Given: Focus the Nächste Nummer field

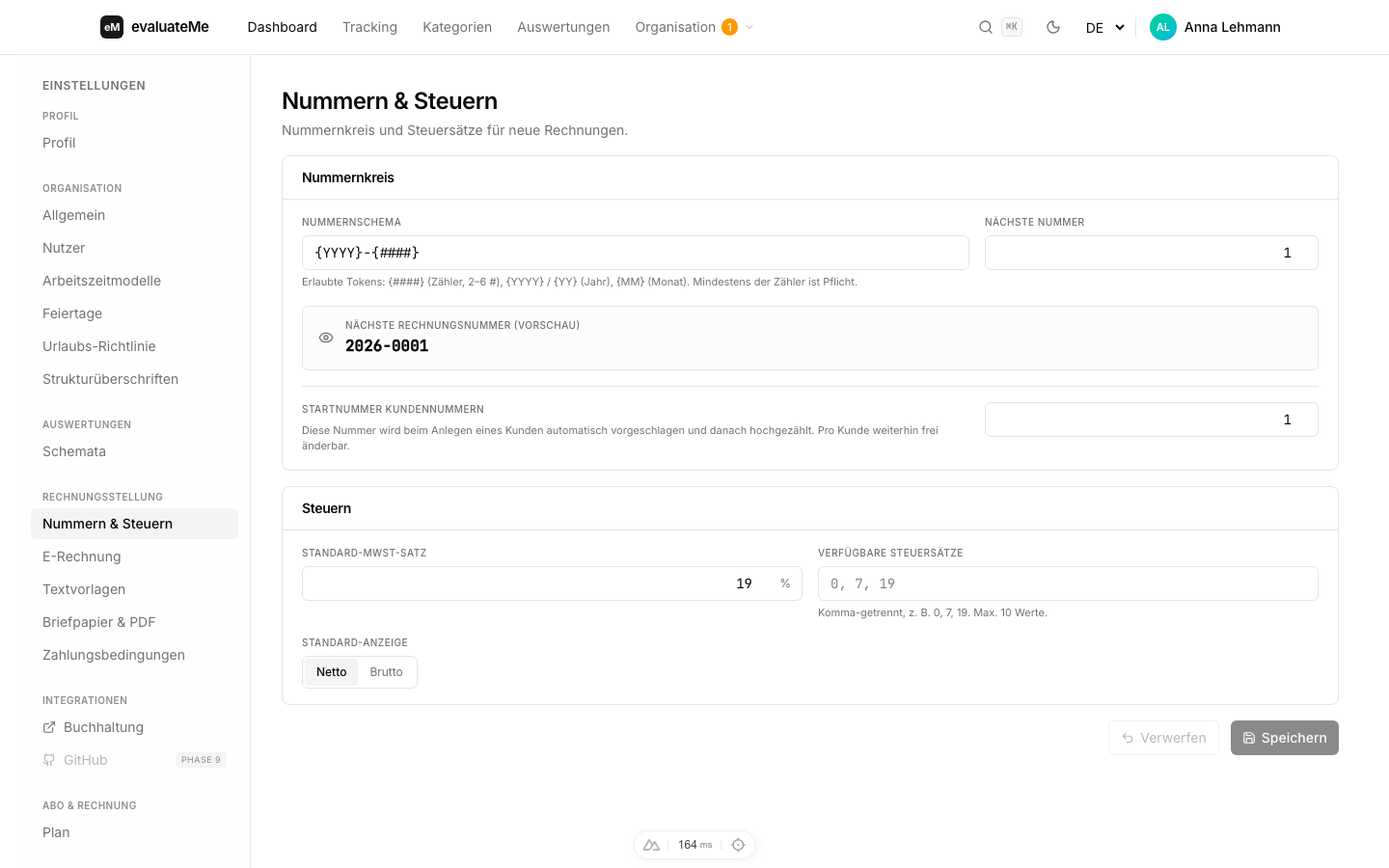Looking at the screenshot, I should [x=1152, y=253].
